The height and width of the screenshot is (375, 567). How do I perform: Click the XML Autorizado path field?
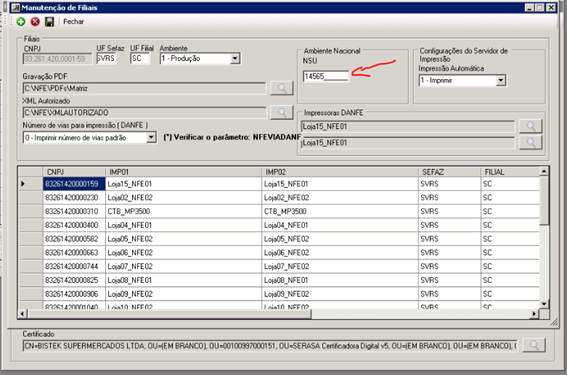(x=144, y=112)
